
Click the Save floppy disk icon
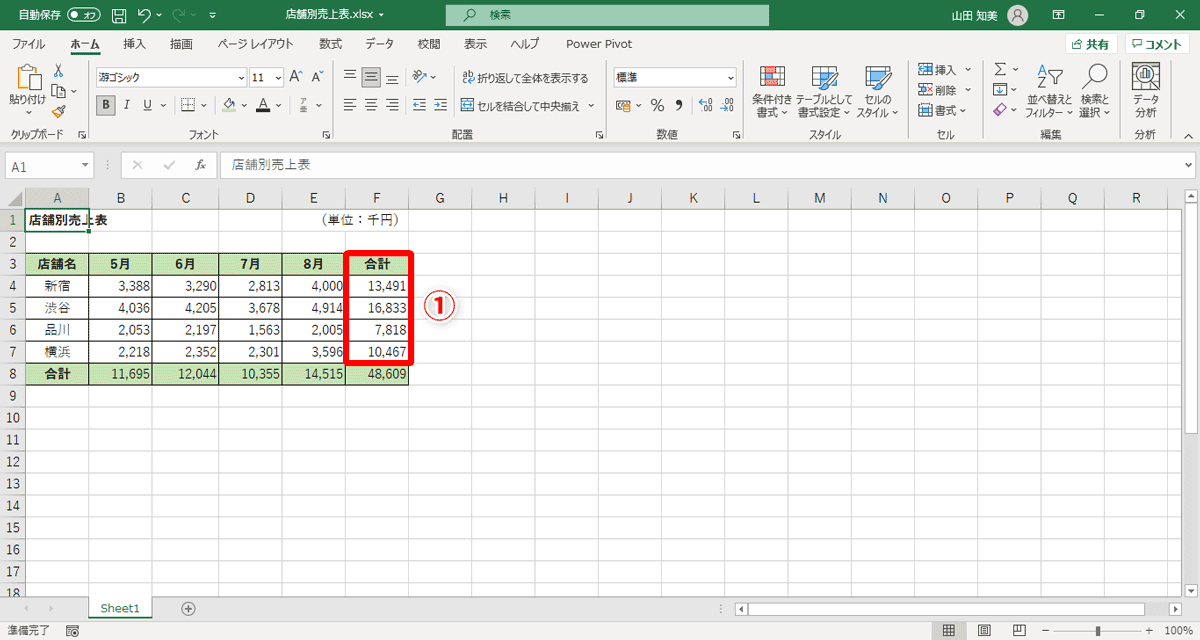120,15
